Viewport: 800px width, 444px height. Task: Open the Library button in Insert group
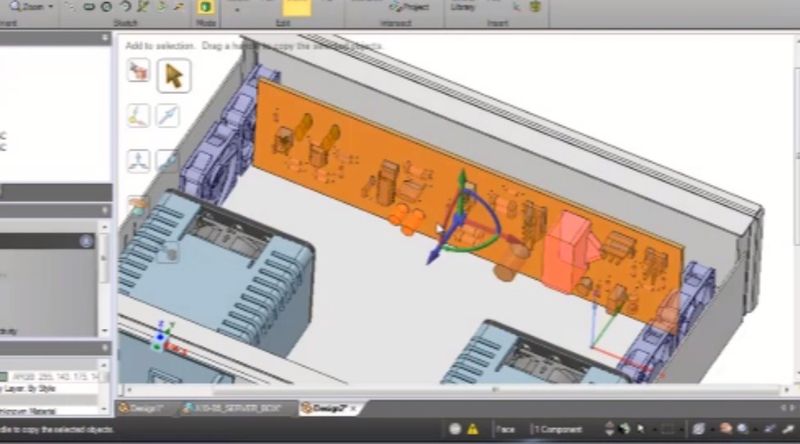(463, 7)
